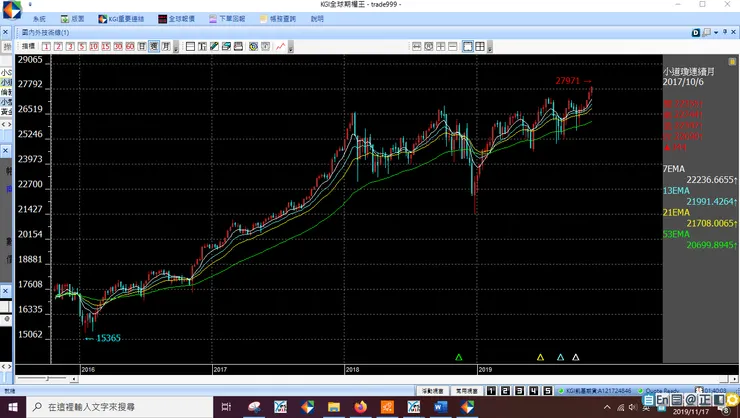Open the panel dropdown arrow beside pin

[716, 32]
